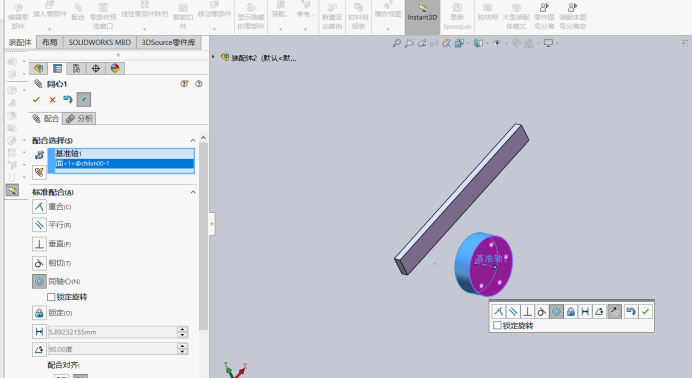This screenshot has width=692, height=379.
Task: Flip mate alignment in the floating toolbar
Action: (614, 311)
